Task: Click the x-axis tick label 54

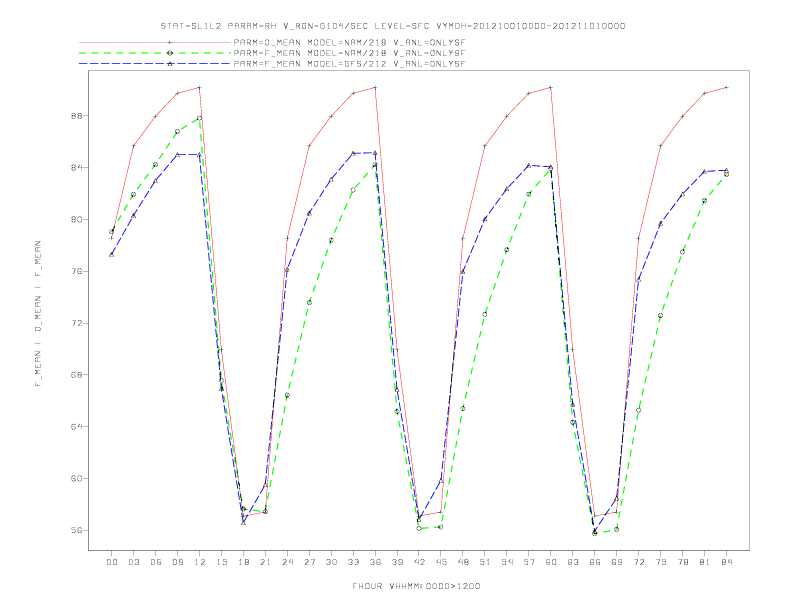Action: pos(507,562)
